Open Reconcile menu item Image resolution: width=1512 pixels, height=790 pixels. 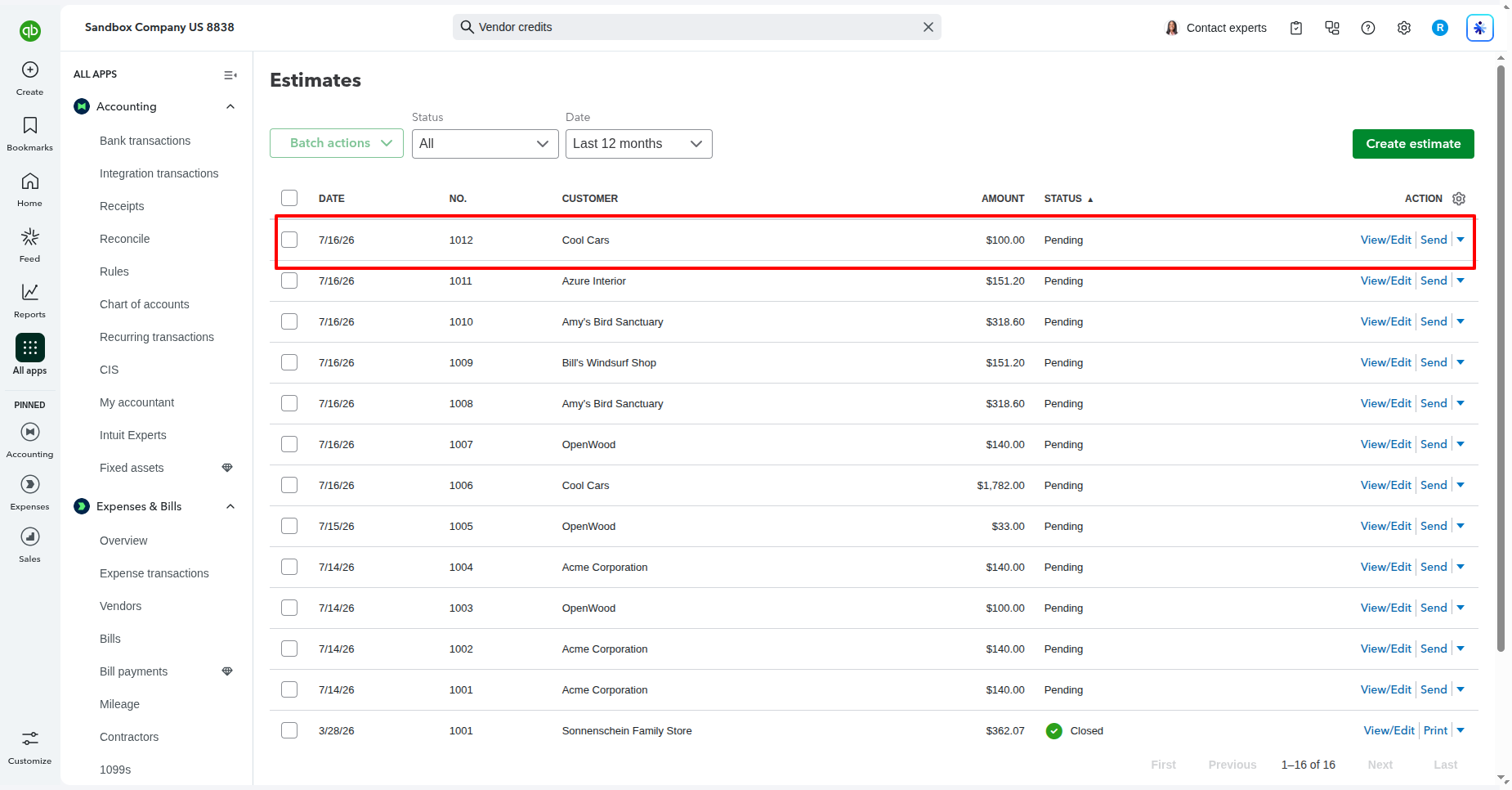(x=124, y=239)
